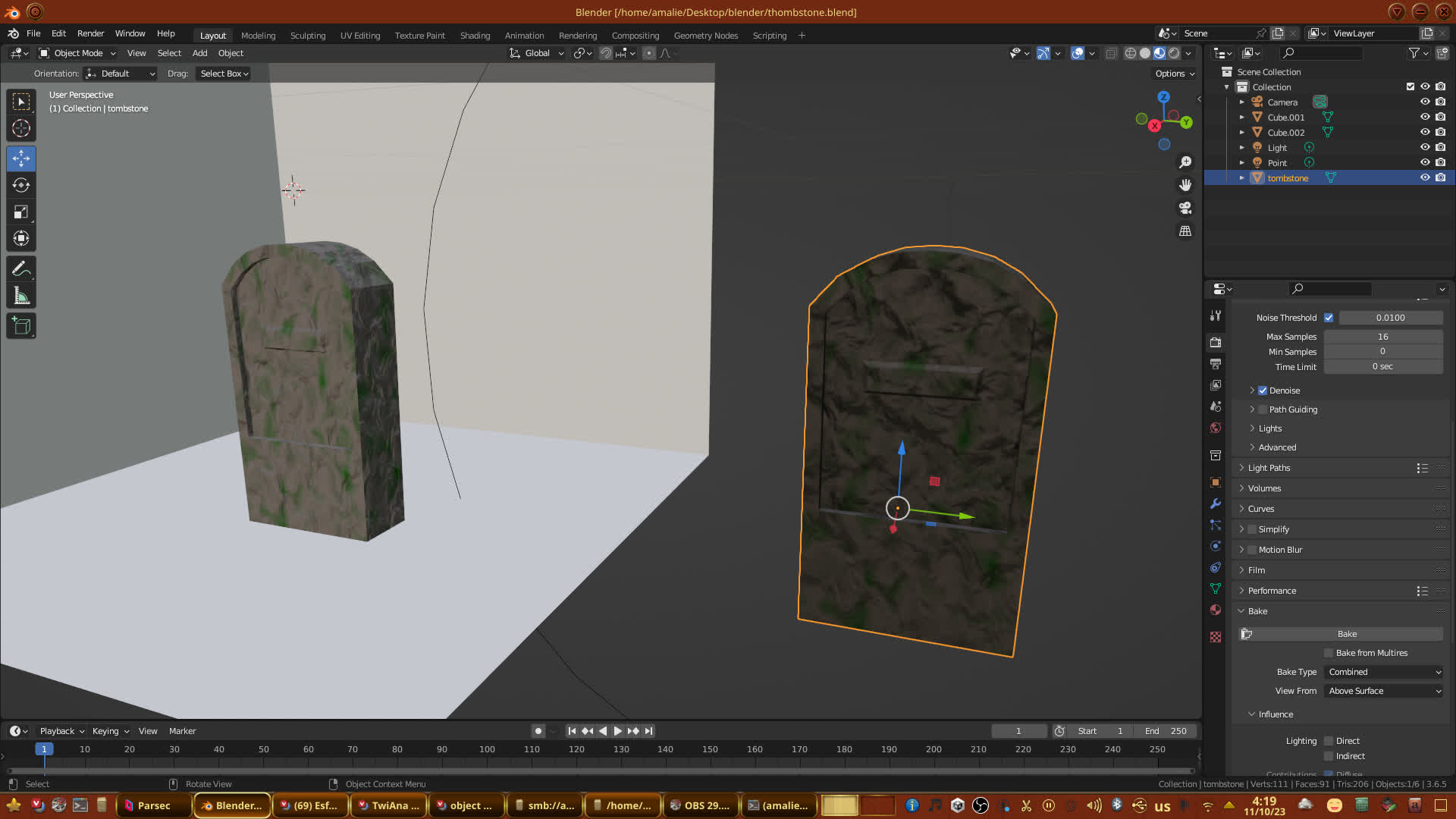The image size is (1456, 819).
Task: Open the Transform tool
Action: click(x=21, y=240)
